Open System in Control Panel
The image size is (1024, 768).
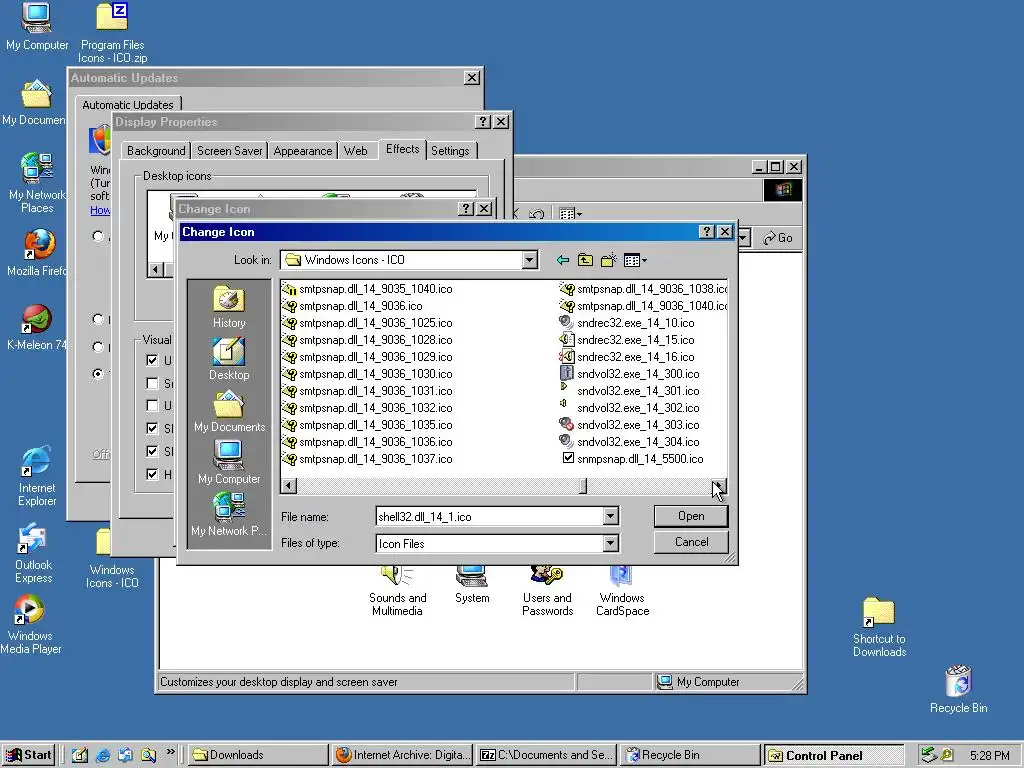(x=472, y=585)
